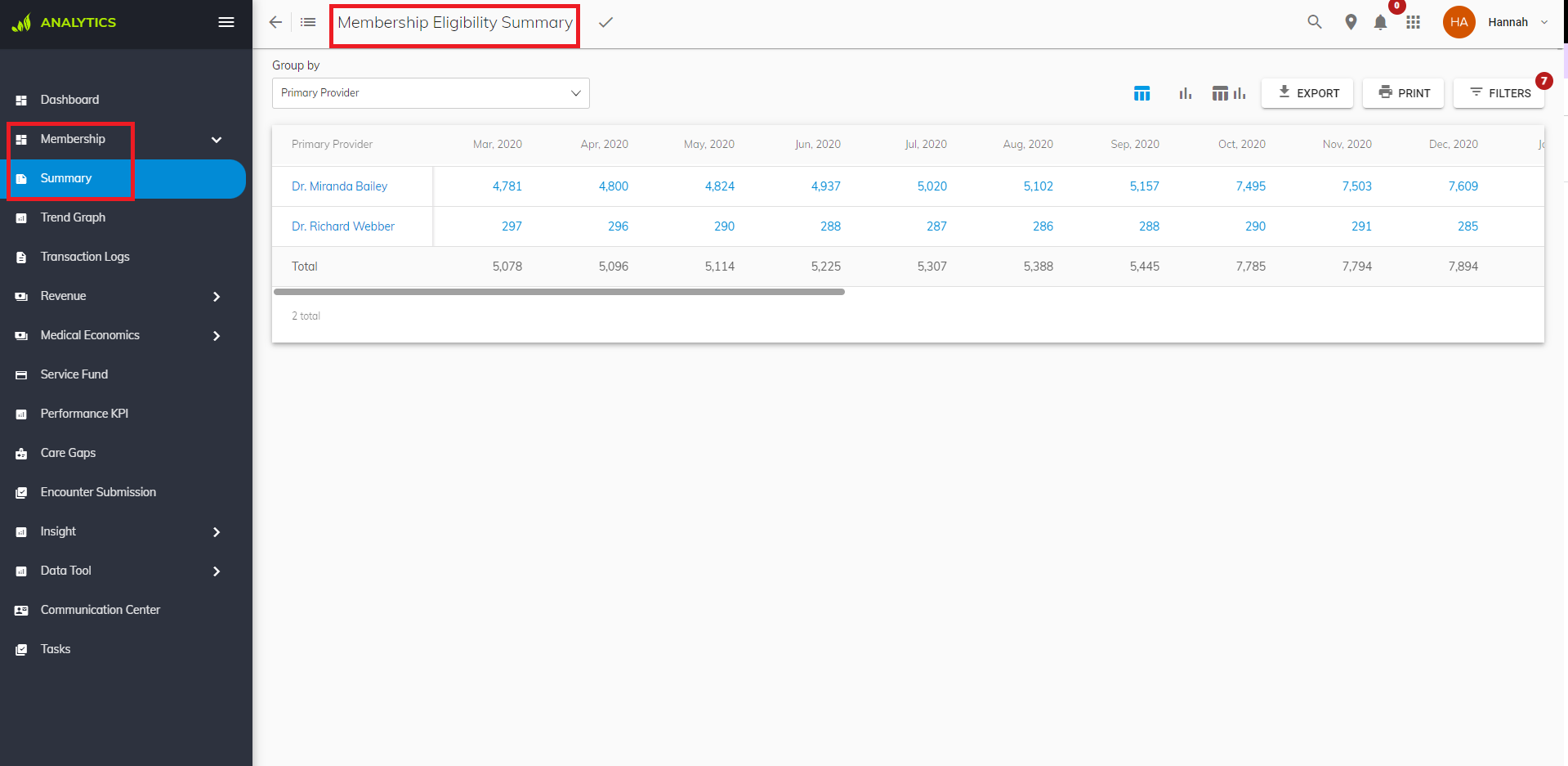The width and height of the screenshot is (1568, 766).
Task: Select the Summary menu item
Action: (66, 178)
